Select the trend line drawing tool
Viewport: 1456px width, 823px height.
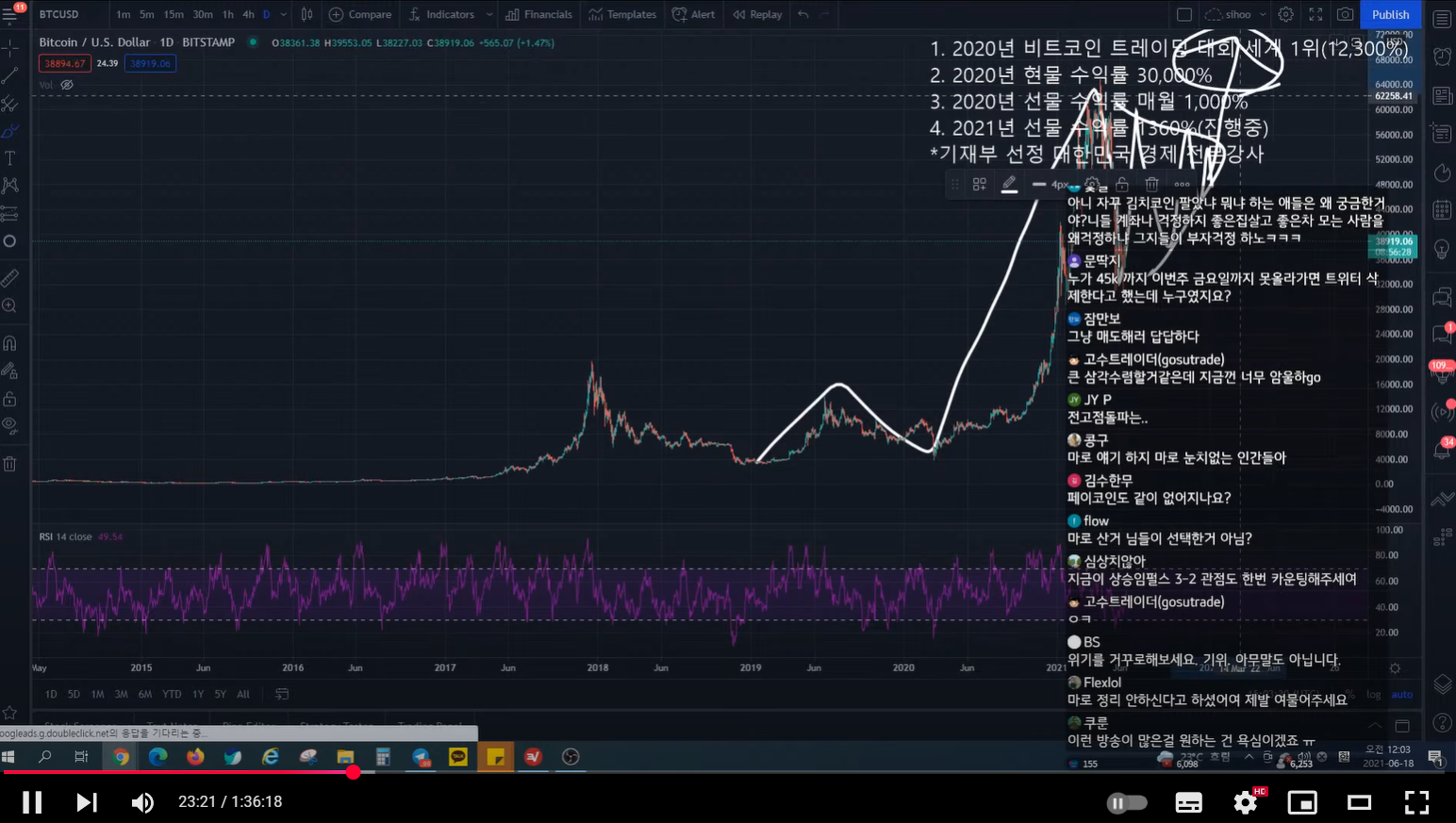click(x=10, y=74)
